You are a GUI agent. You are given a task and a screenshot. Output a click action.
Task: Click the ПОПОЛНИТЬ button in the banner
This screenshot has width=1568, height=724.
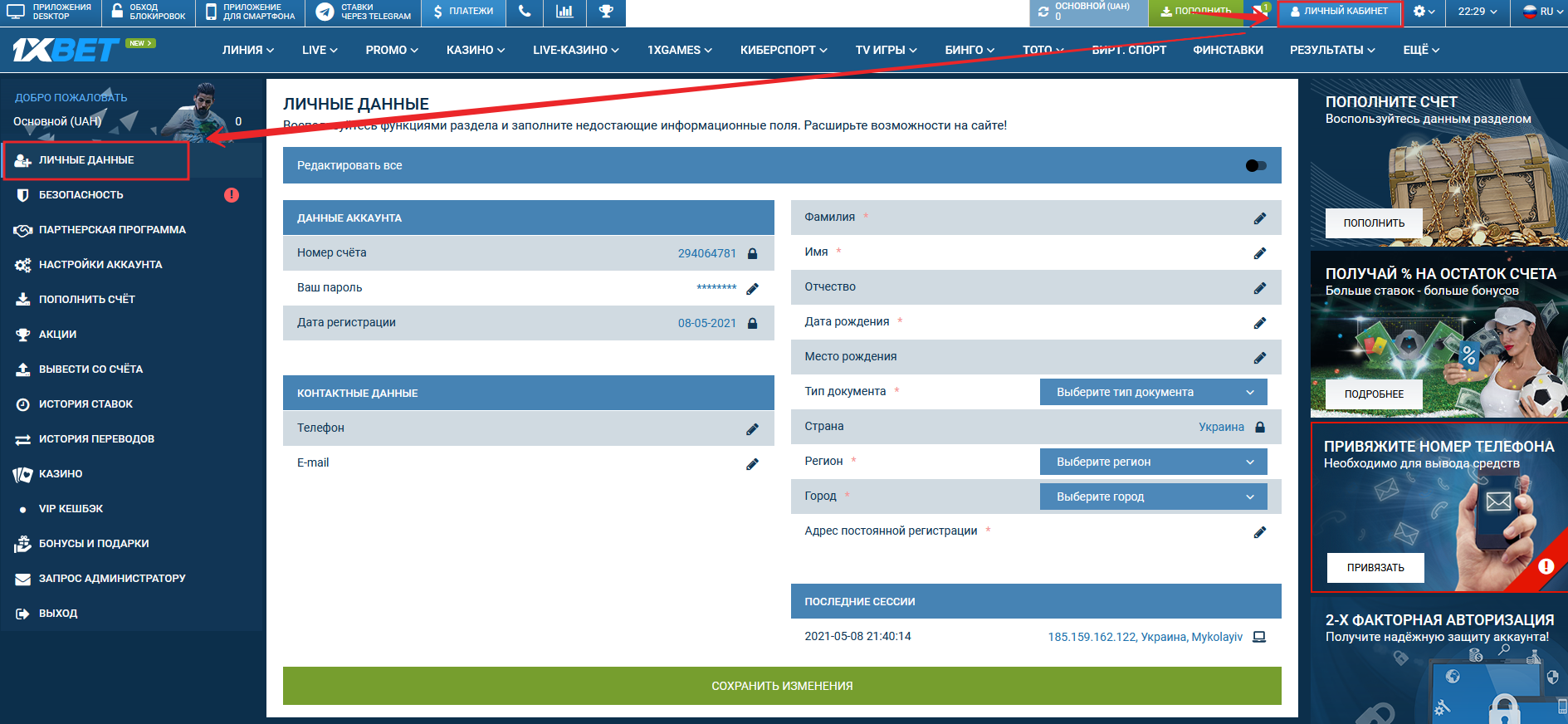pos(1375,223)
